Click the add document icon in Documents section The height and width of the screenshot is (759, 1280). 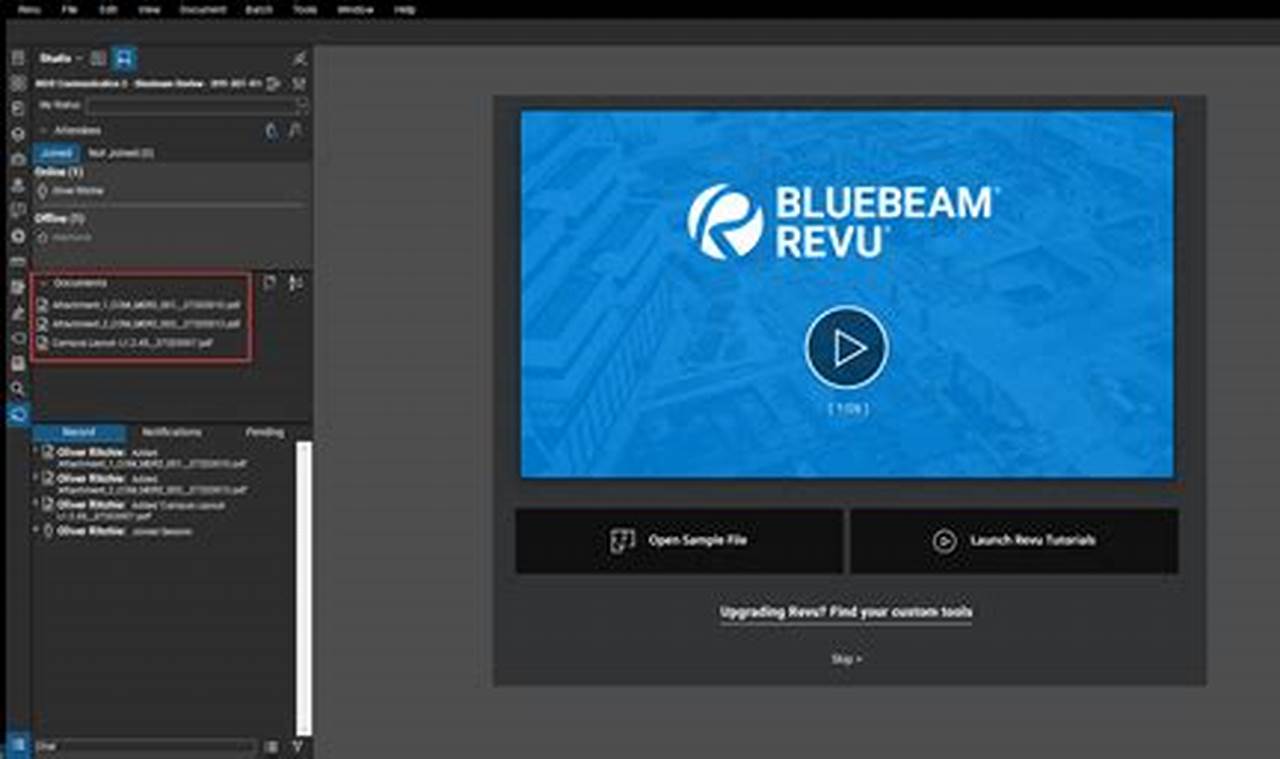[268, 283]
